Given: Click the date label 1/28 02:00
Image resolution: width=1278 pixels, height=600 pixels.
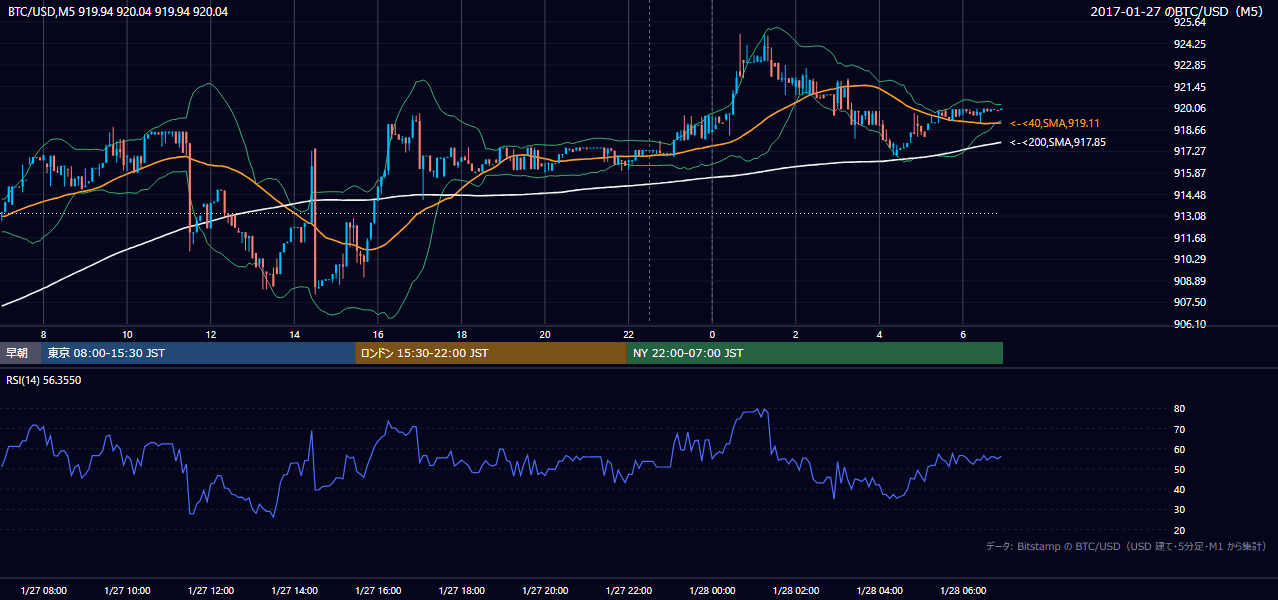Looking at the screenshot, I should coord(796,590).
